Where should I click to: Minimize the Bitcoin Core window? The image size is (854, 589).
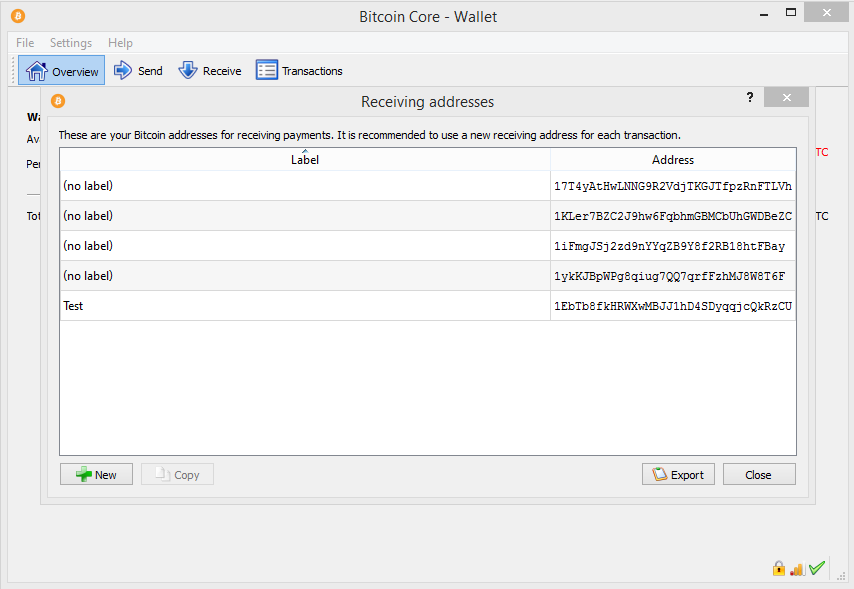pyautogui.click(x=764, y=14)
